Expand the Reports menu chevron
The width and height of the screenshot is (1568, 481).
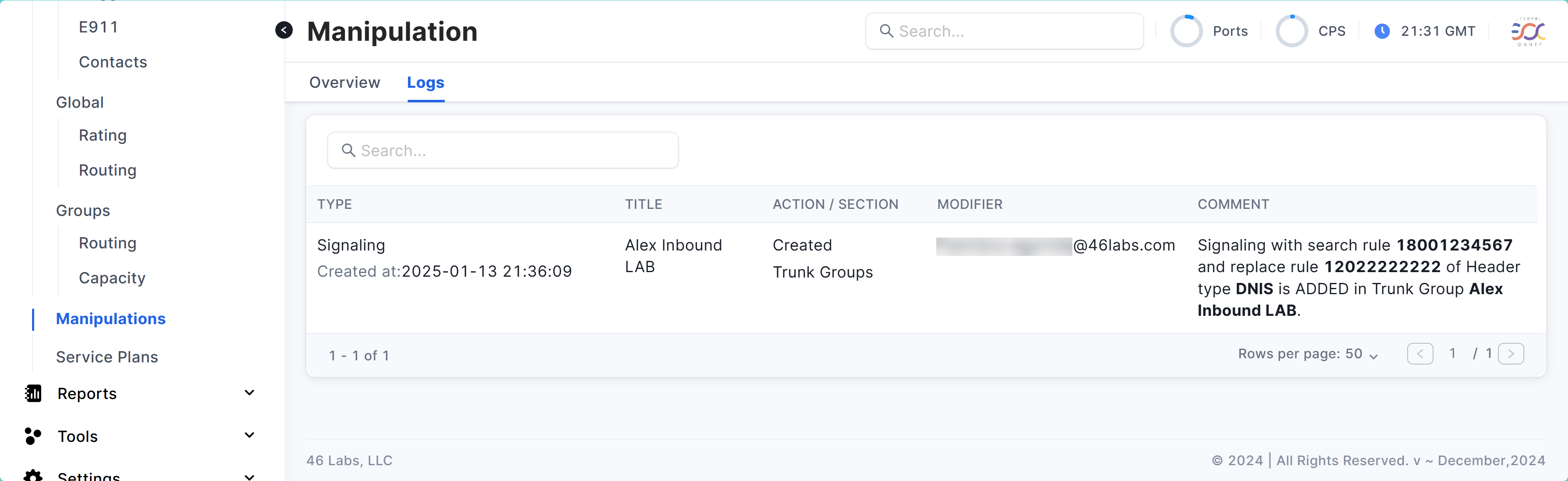(249, 393)
